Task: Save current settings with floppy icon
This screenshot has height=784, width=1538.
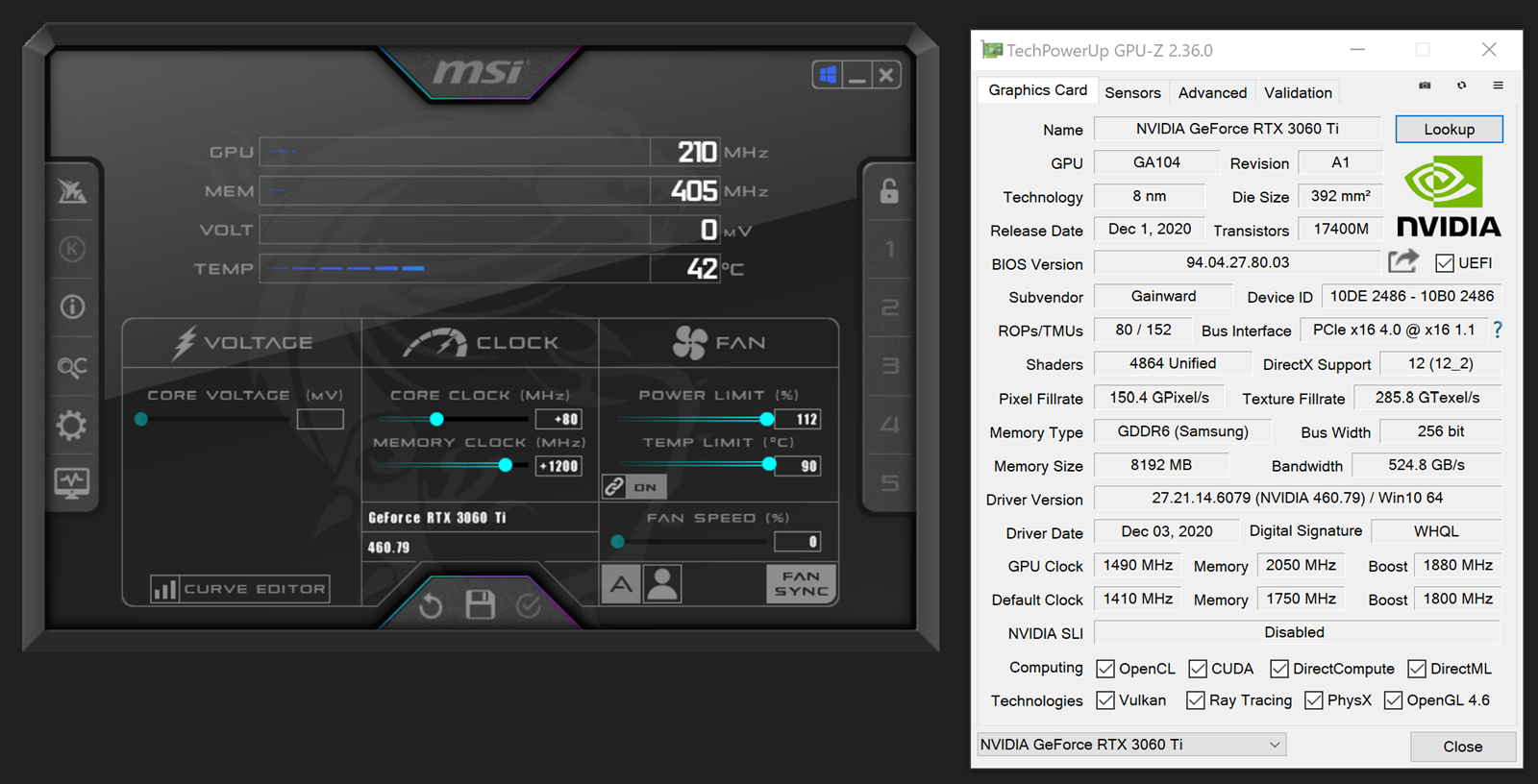Action: pos(480,604)
